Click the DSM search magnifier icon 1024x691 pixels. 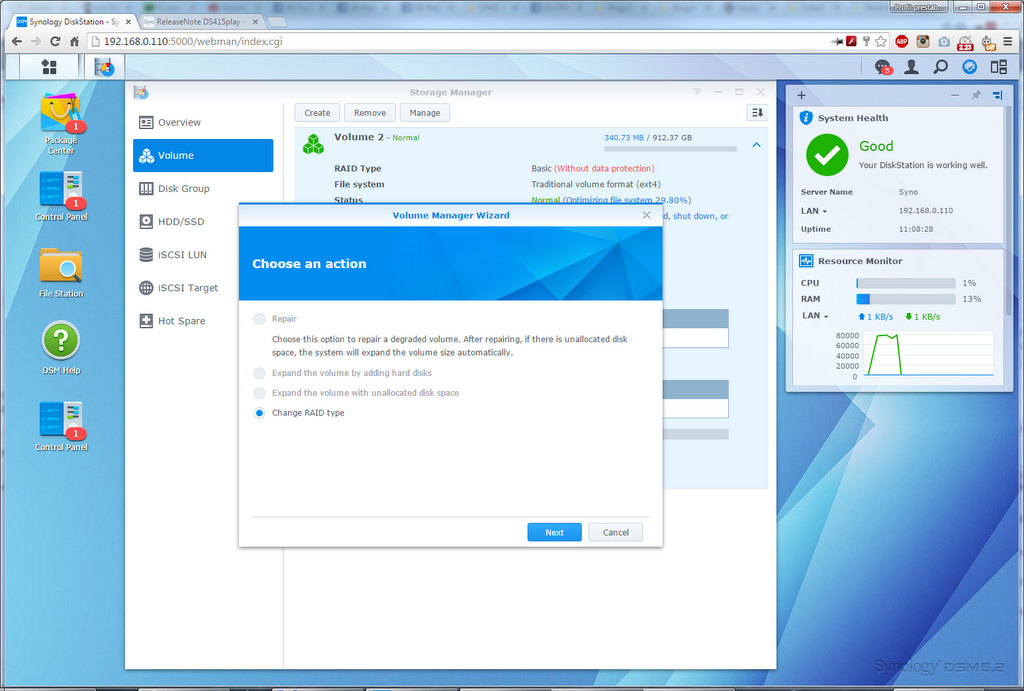940,67
